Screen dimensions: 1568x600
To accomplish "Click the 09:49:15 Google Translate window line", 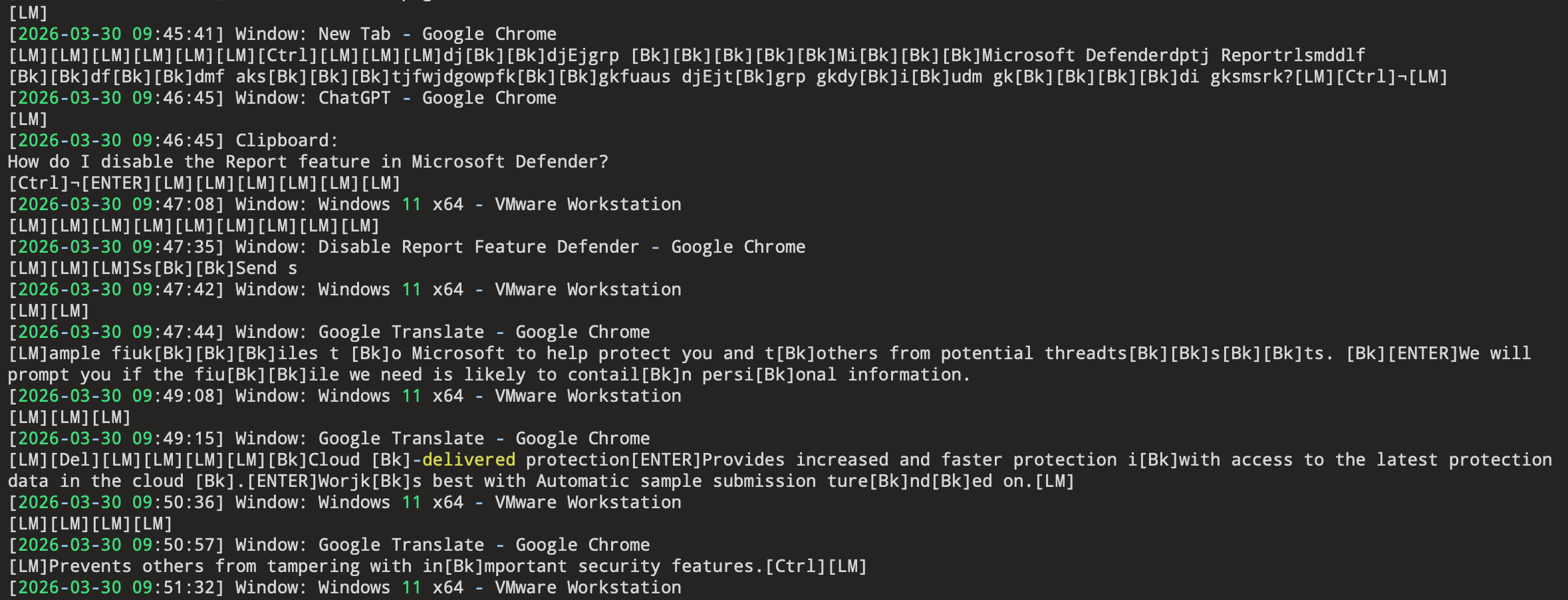I will point(328,438).
